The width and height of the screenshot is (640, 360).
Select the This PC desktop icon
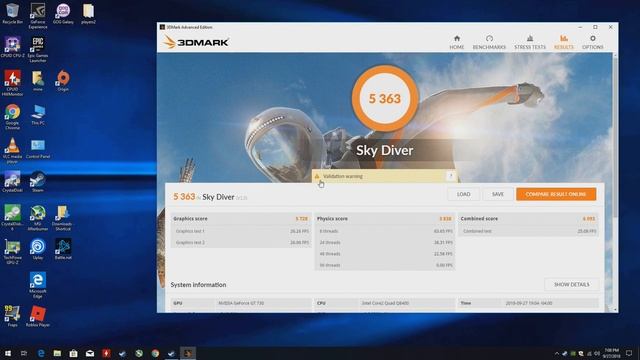point(38,114)
